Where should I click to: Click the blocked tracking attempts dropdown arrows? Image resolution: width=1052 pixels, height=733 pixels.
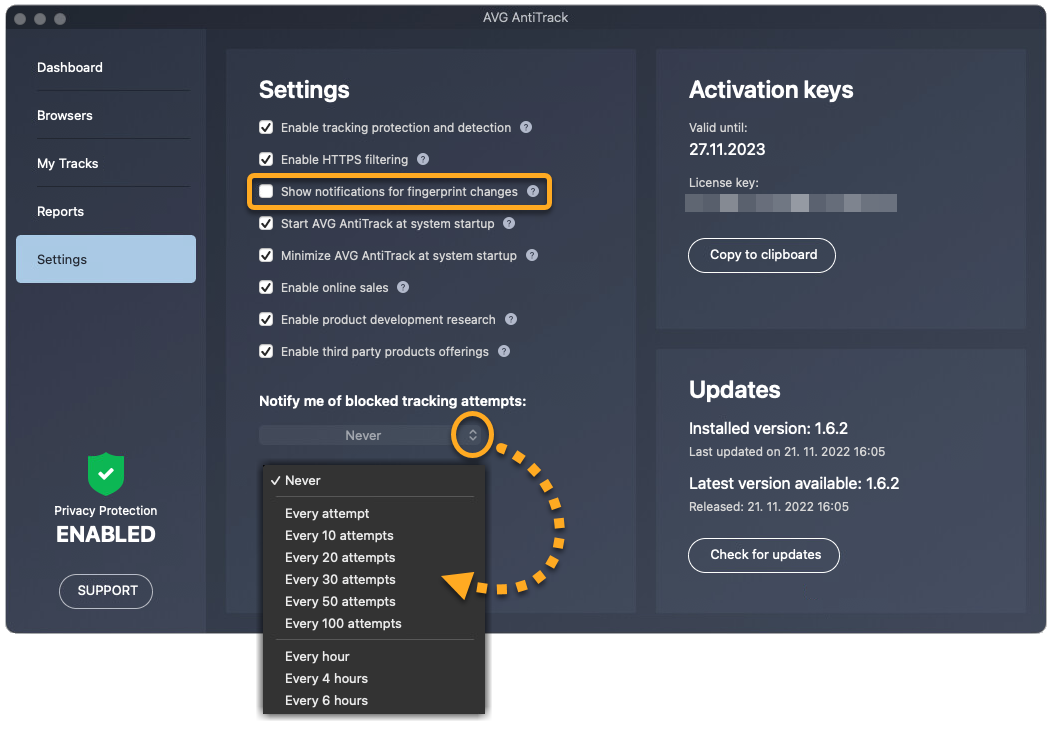point(473,435)
